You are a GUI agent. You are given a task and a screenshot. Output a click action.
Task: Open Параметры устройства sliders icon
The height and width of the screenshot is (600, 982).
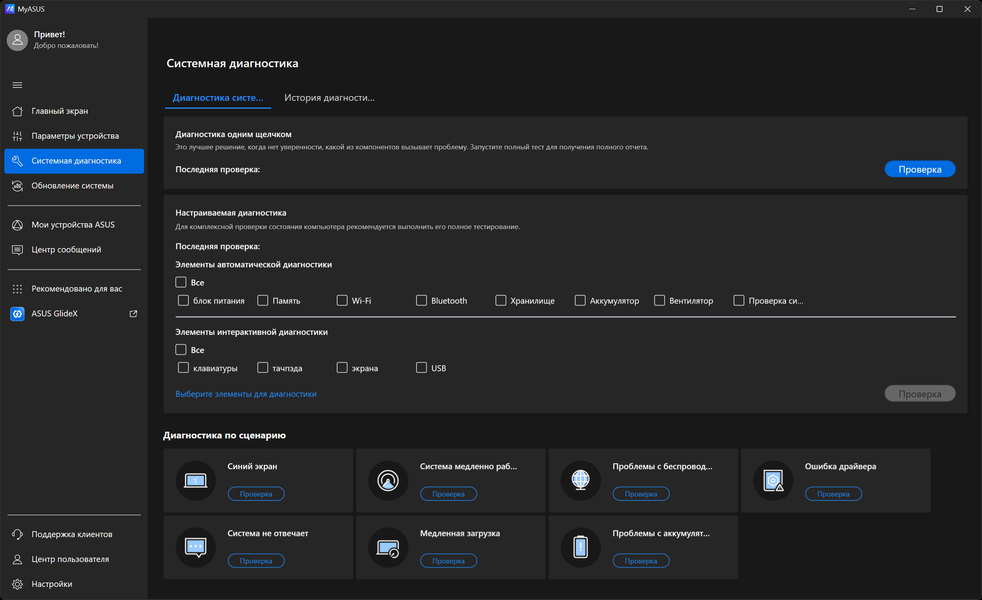[18, 136]
